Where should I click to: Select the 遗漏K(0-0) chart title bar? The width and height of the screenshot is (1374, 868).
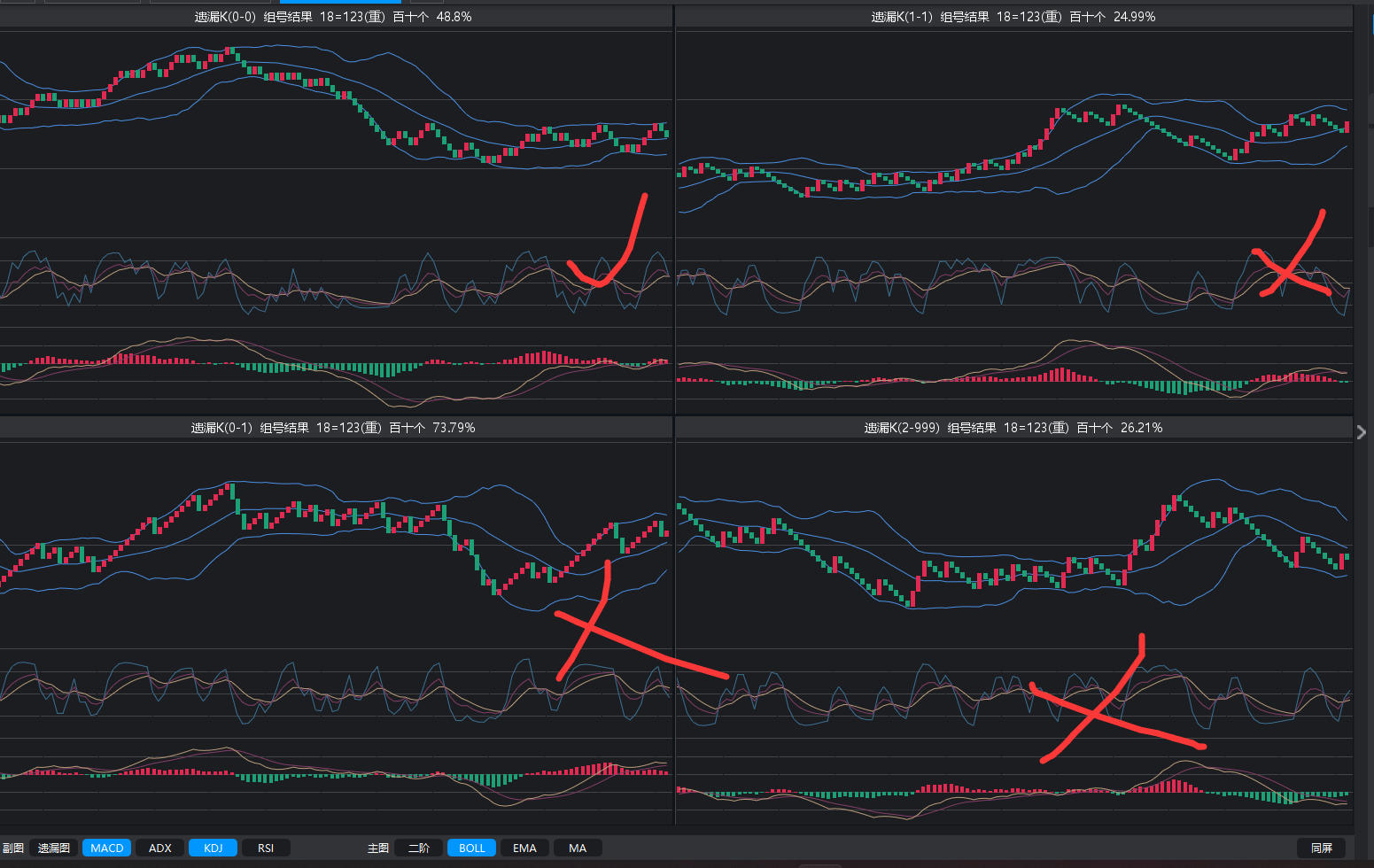[x=335, y=17]
